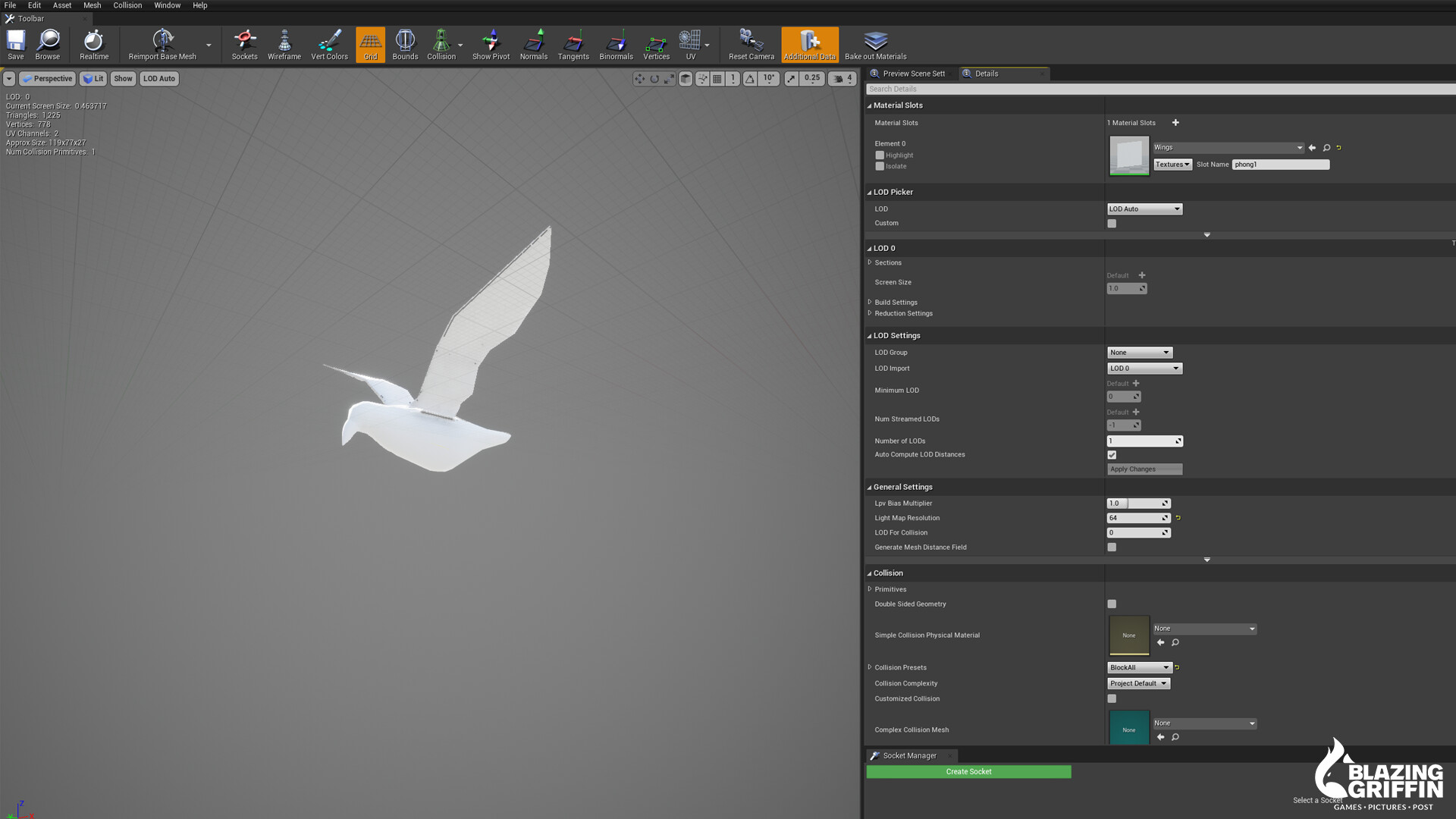Disable Auto Compute LOD Distances
The width and height of the screenshot is (1456, 819).
[1112, 454]
